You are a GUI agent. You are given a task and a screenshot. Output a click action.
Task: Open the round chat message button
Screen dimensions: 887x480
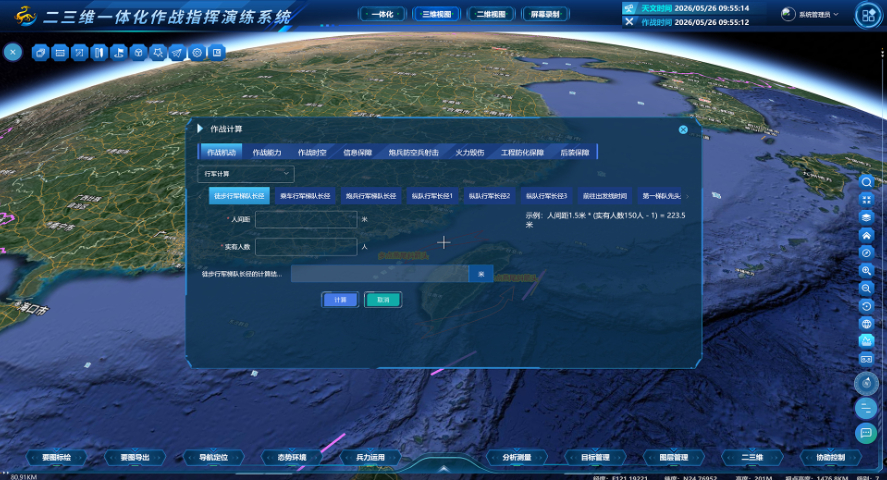coord(866,433)
